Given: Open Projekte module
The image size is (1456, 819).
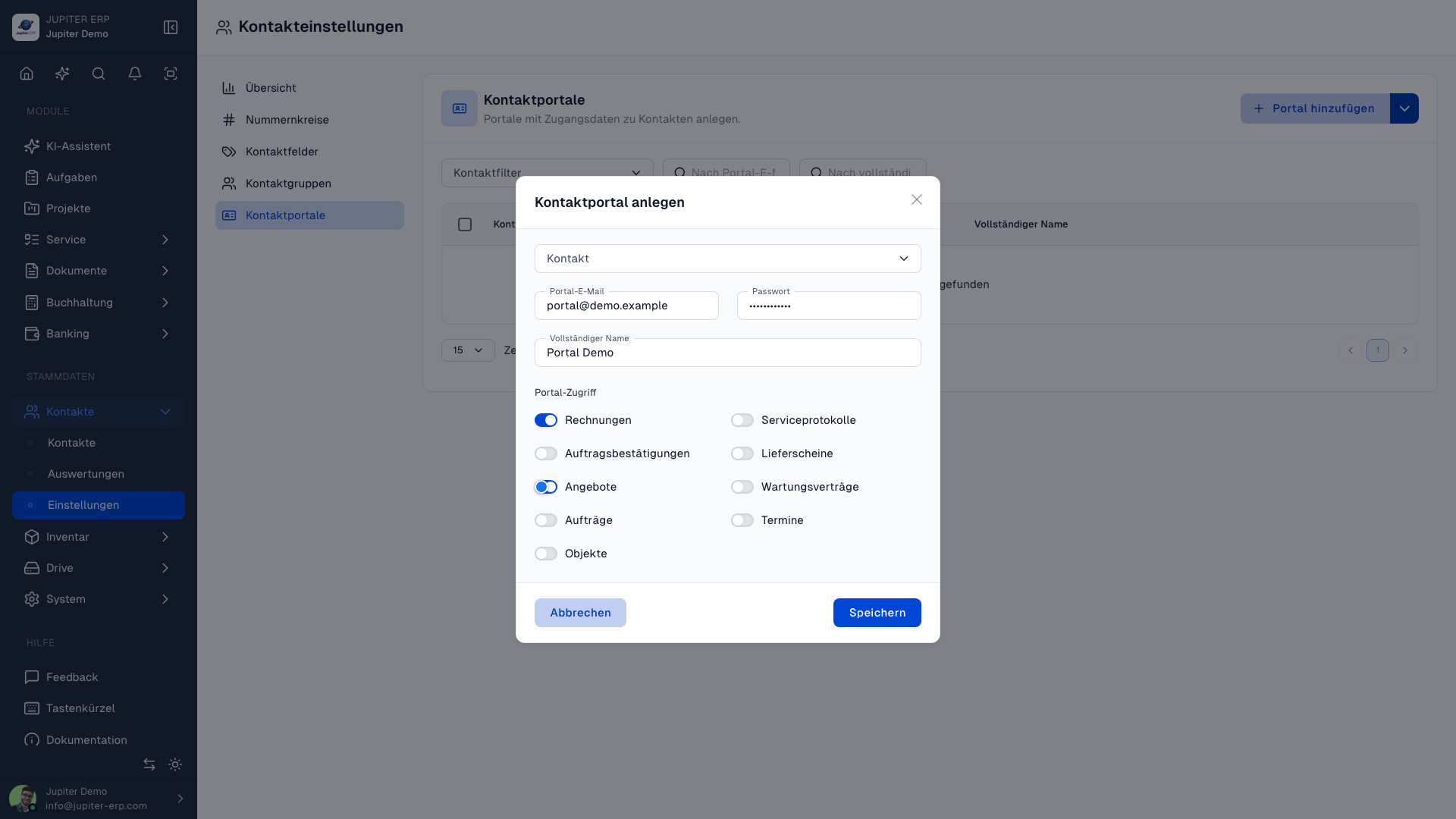Looking at the screenshot, I should 99,209.
